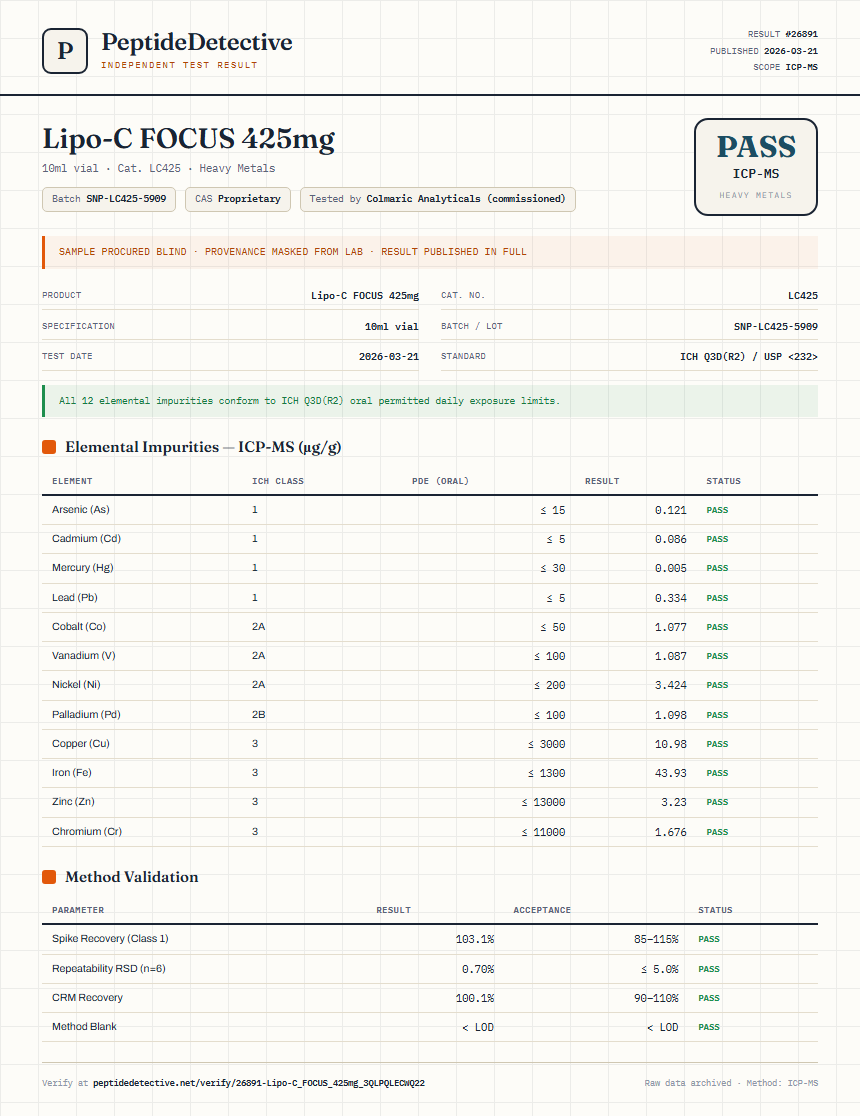This screenshot has width=860, height=1116.
Task: Click Mercury result value 0.005
Action: [x=671, y=569]
